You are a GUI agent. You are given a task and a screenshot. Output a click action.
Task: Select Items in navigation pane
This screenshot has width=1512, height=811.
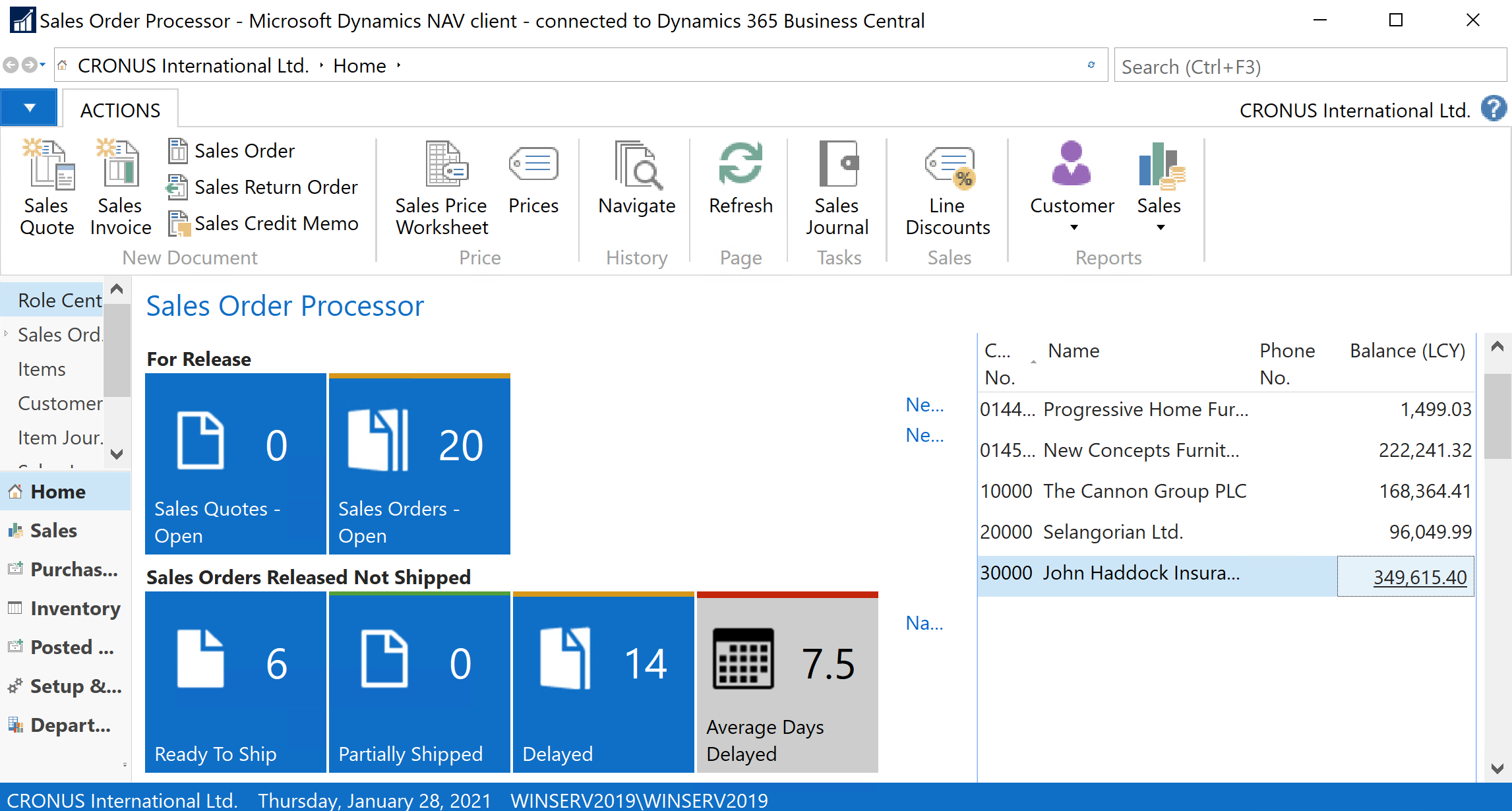click(42, 369)
